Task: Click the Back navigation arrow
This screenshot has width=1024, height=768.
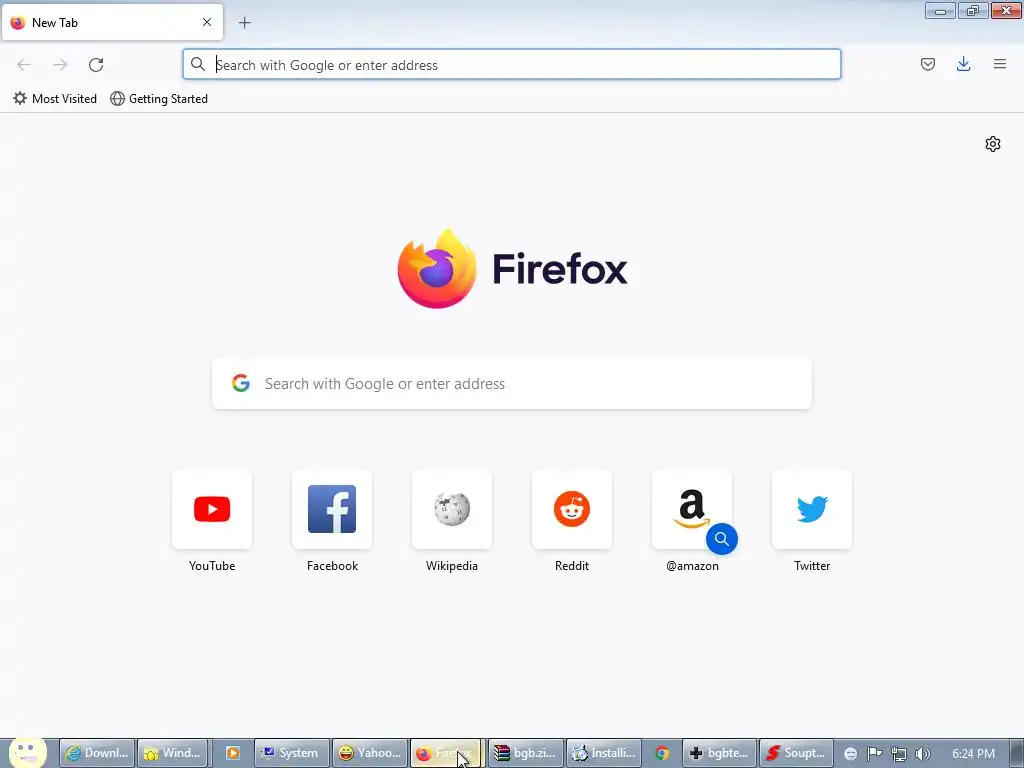Action: click(x=24, y=65)
